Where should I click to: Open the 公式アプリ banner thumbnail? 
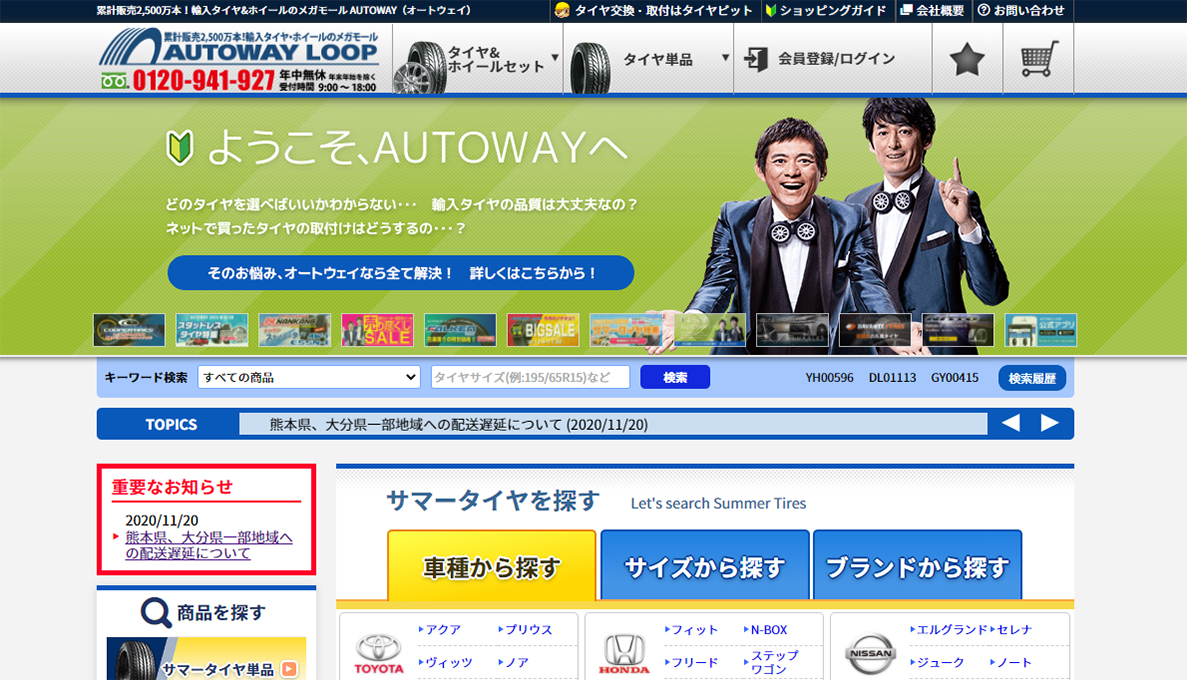(x=1041, y=330)
